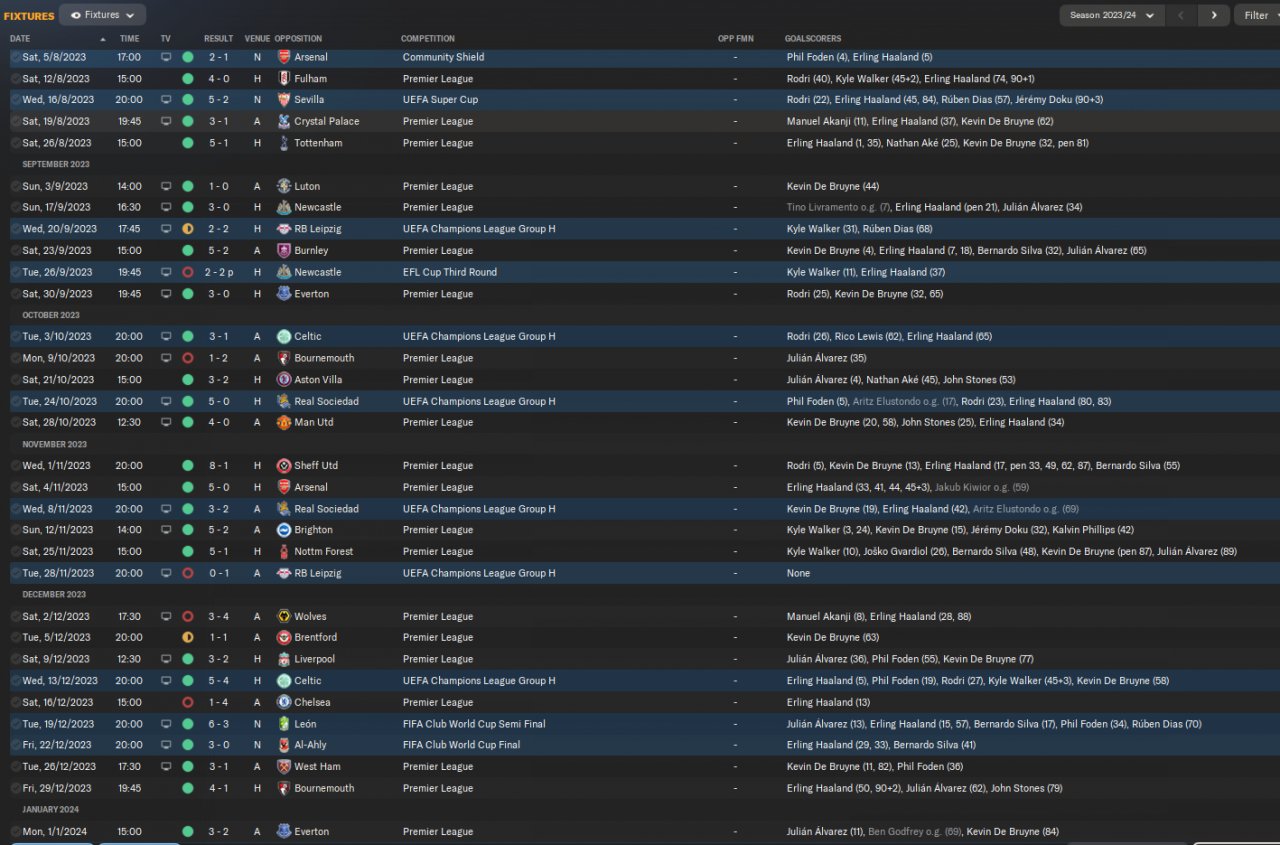The image size is (1280, 845).
Task: Click the Sevilla club badge
Action: [284, 100]
